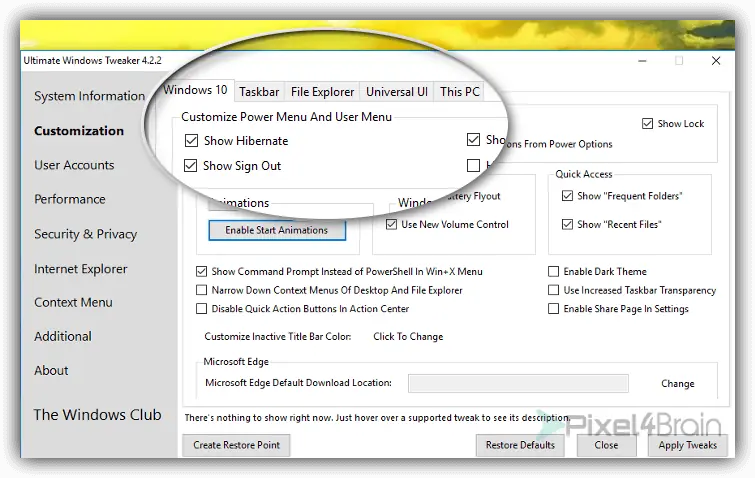Switch to the This PC tab
Image resolution: width=755 pixels, height=478 pixels.
pos(460,91)
